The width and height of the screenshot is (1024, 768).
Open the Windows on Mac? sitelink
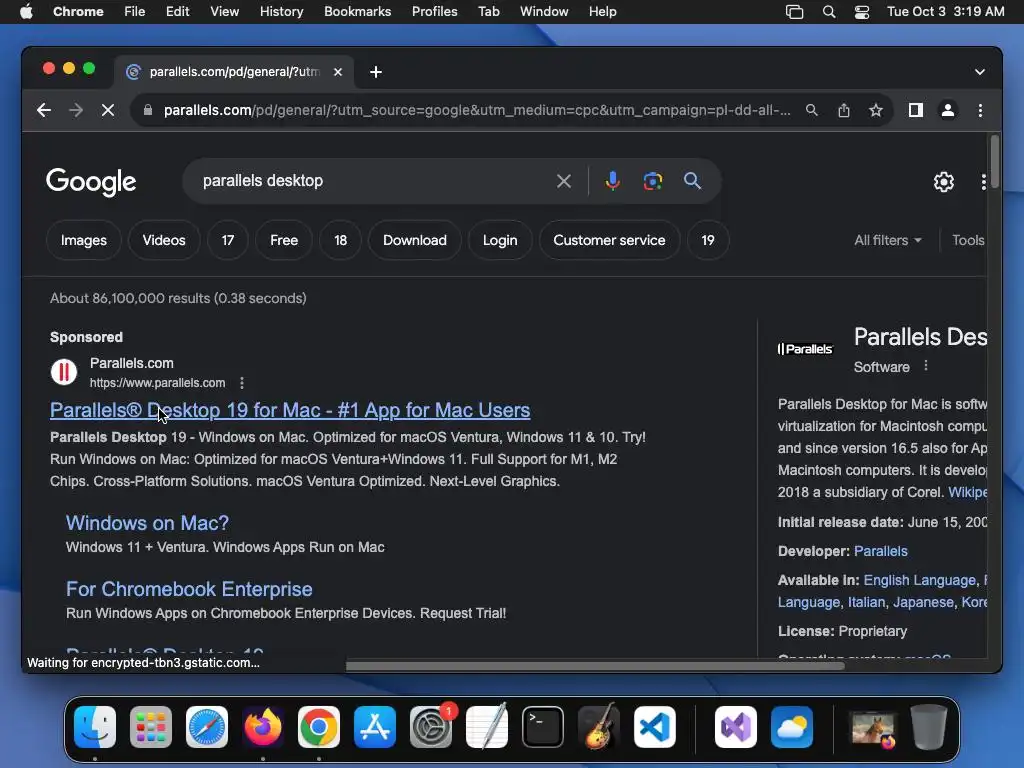click(x=148, y=523)
